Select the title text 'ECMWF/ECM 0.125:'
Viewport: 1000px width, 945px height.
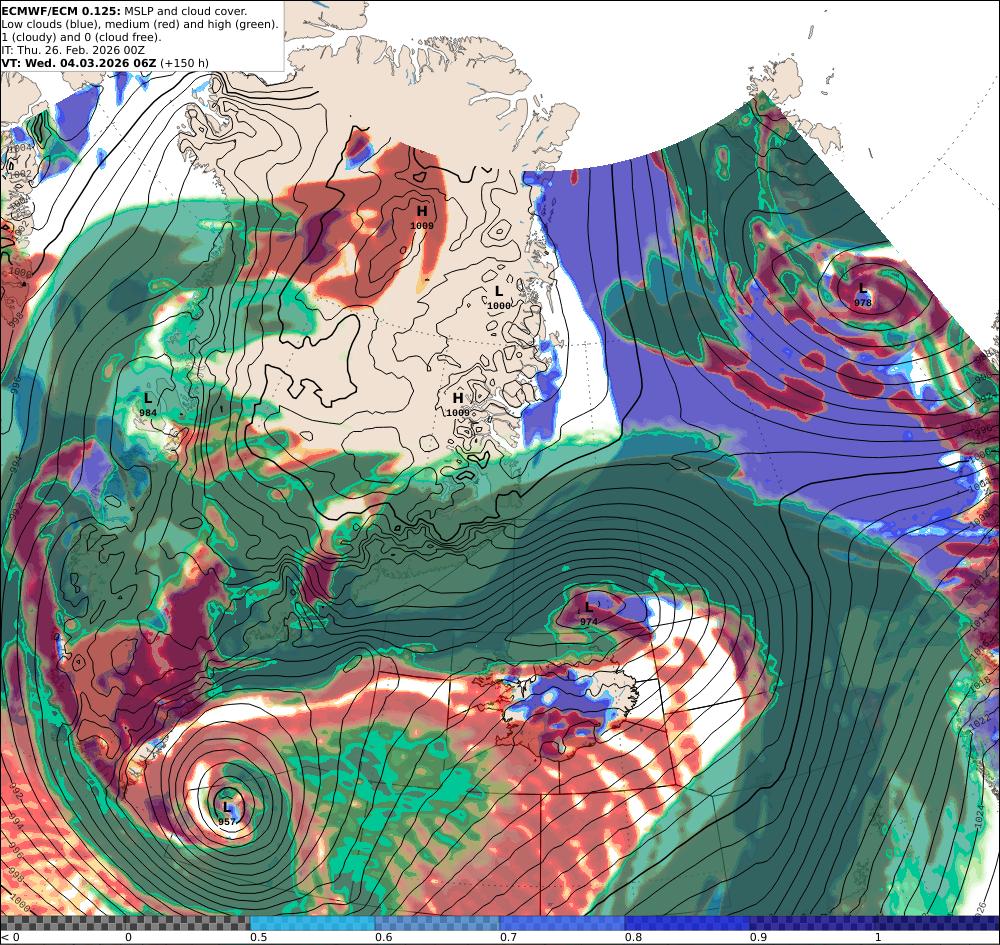[61, 11]
